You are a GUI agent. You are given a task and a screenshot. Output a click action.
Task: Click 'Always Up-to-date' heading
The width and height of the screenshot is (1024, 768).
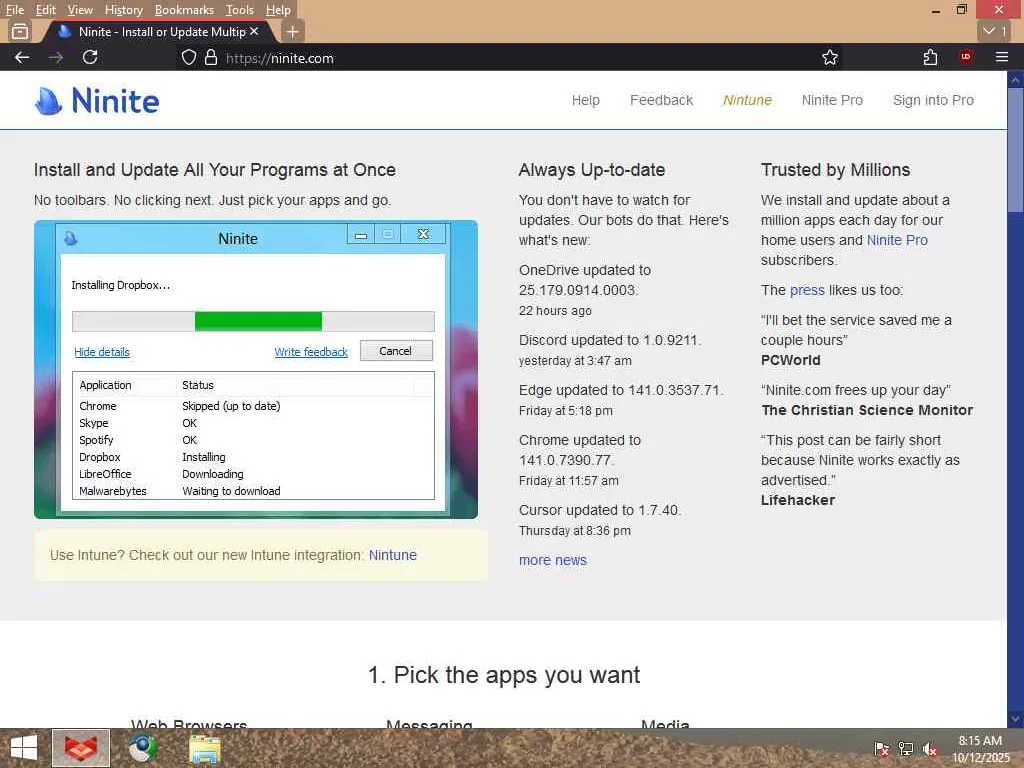point(592,170)
